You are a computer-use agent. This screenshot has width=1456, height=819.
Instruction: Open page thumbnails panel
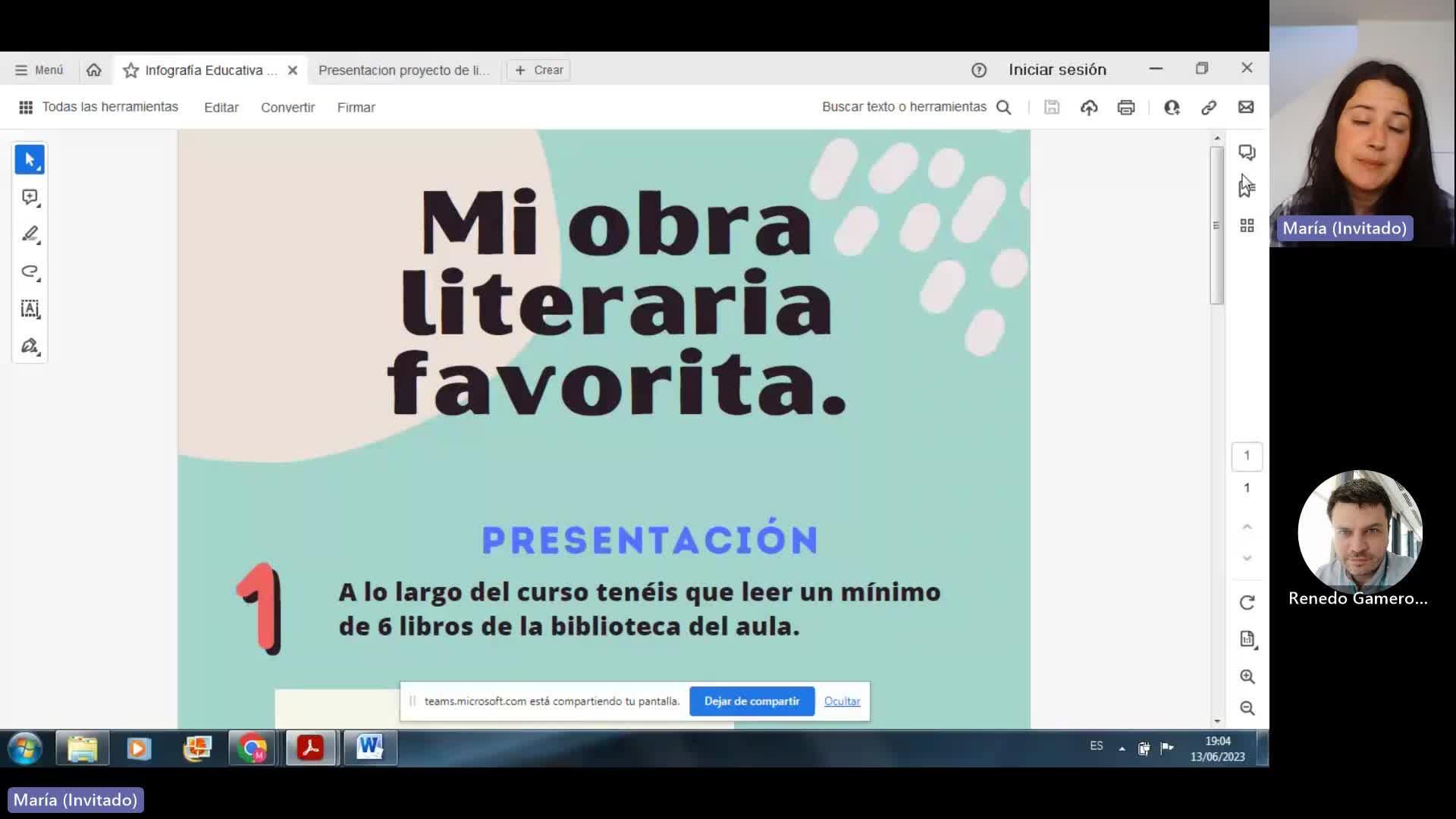click(x=1247, y=226)
